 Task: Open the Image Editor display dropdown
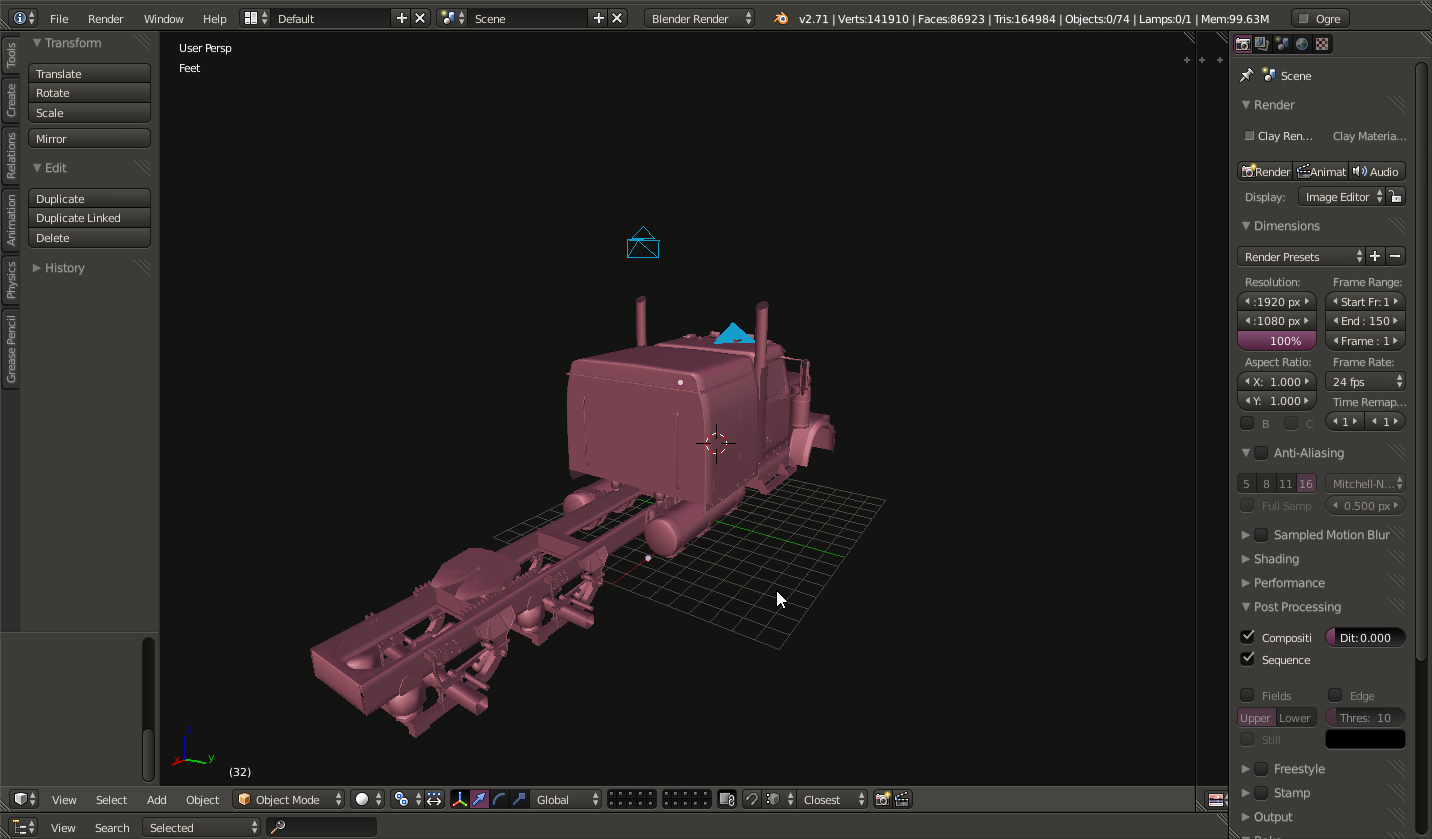pyautogui.click(x=1342, y=197)
